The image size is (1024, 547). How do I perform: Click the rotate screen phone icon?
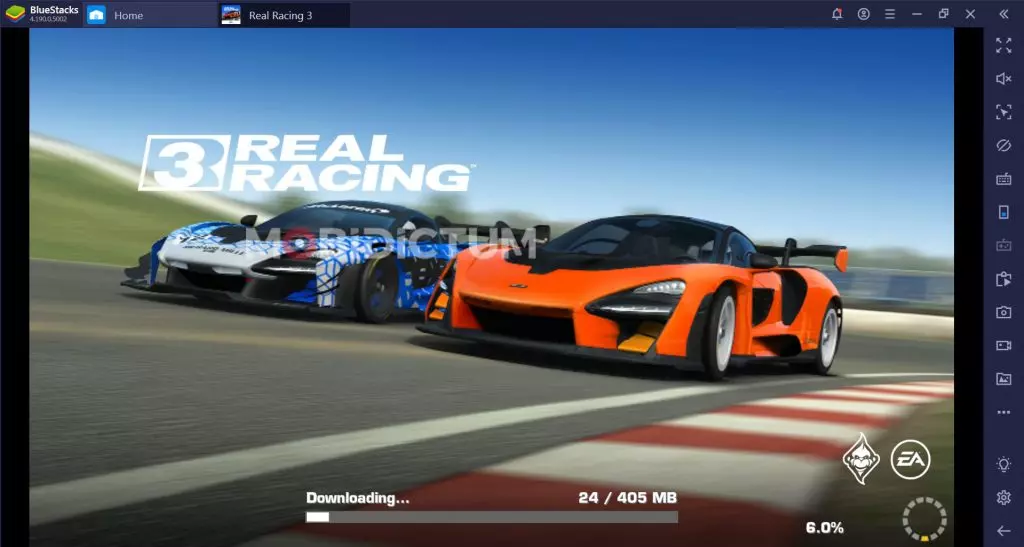coord(1003,212)
